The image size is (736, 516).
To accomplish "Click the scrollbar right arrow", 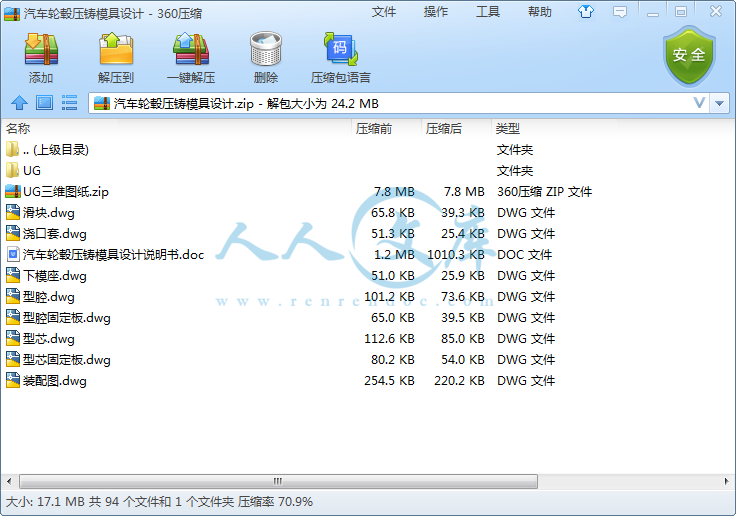I will 726,481.
